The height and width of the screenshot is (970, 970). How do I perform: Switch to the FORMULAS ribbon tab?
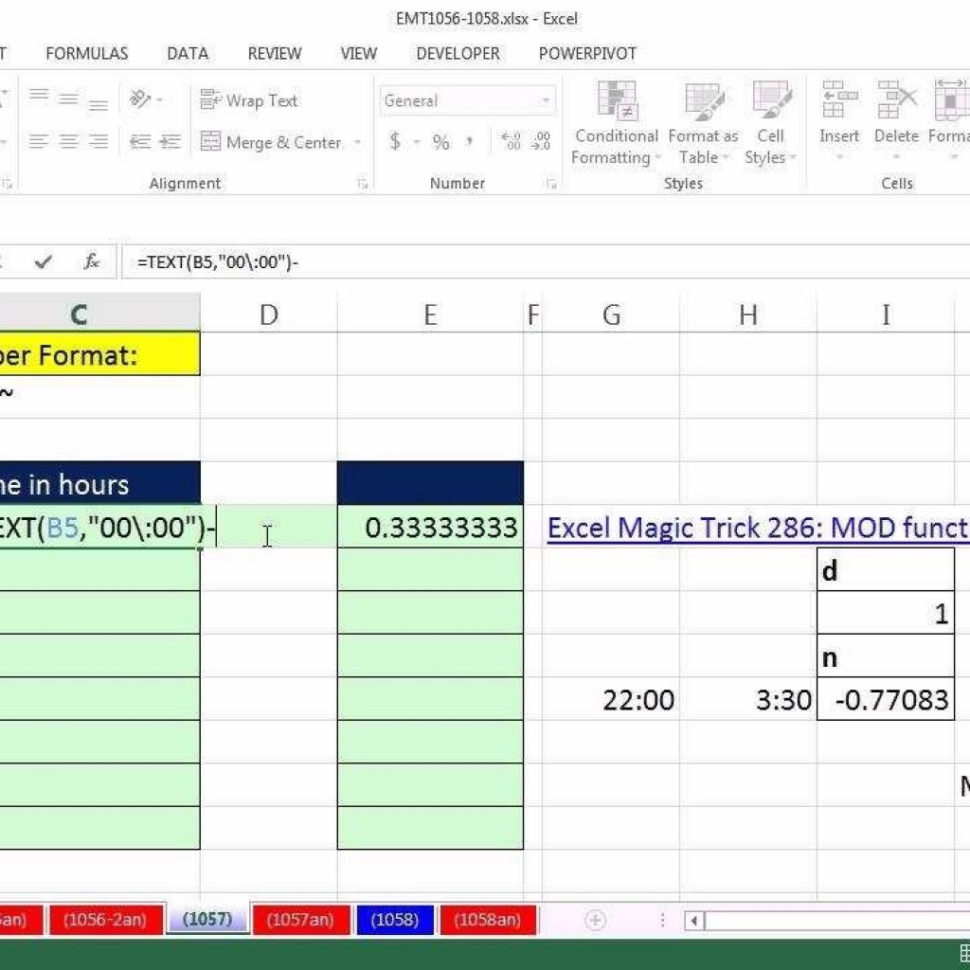[x=86, y=53]
